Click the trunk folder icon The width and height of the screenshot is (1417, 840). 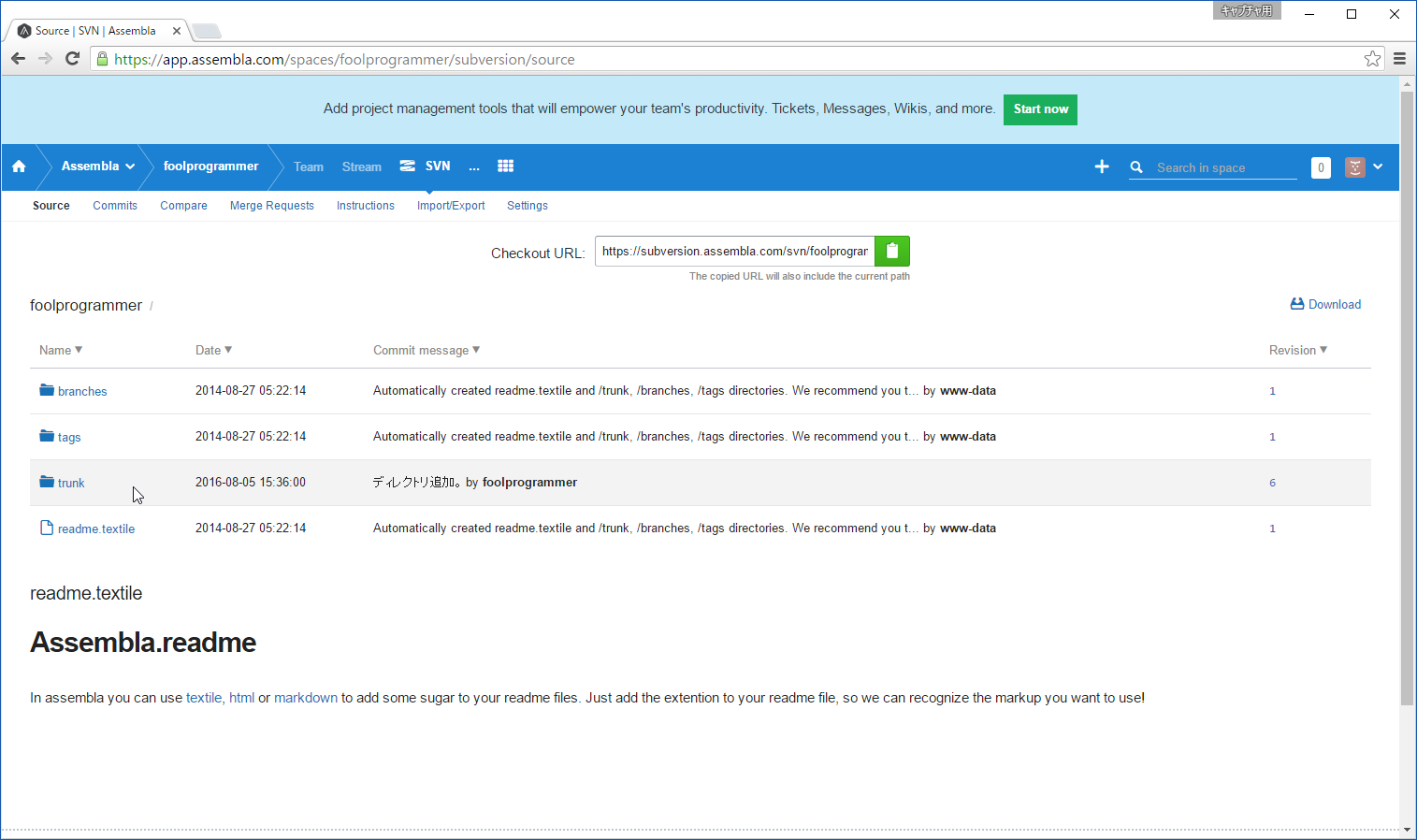tap(47, 482)
